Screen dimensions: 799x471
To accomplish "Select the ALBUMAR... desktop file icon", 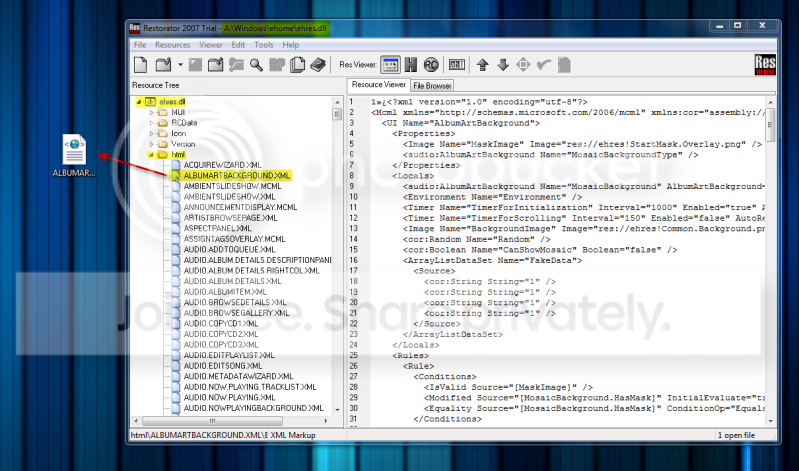I will 74,155.
